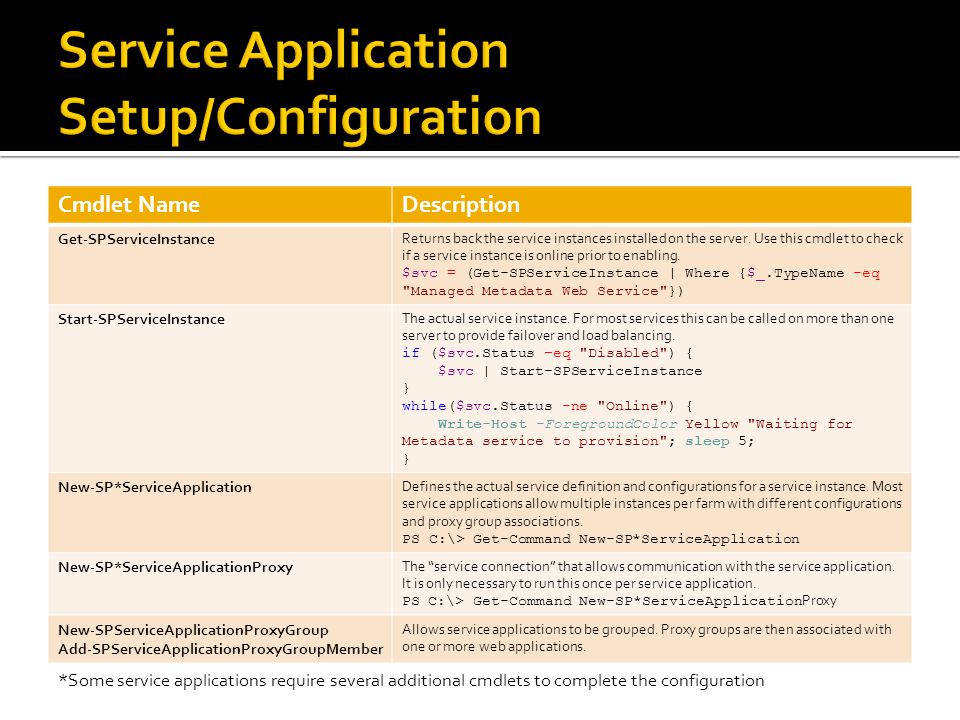Click the sentence 'The actual service instance. For most services'
Viewport: 960px width, 720px height.
[x=648, y=318]
